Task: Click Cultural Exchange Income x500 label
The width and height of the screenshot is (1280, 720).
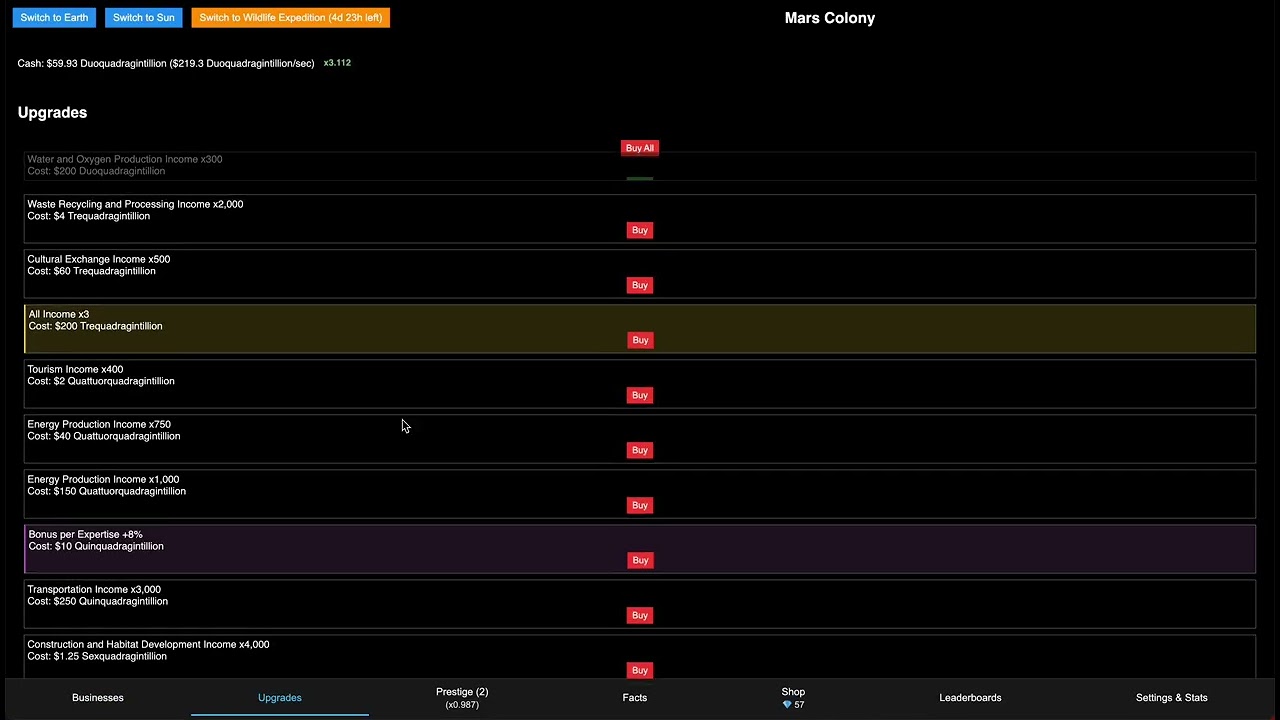Action: coord(98,259)
